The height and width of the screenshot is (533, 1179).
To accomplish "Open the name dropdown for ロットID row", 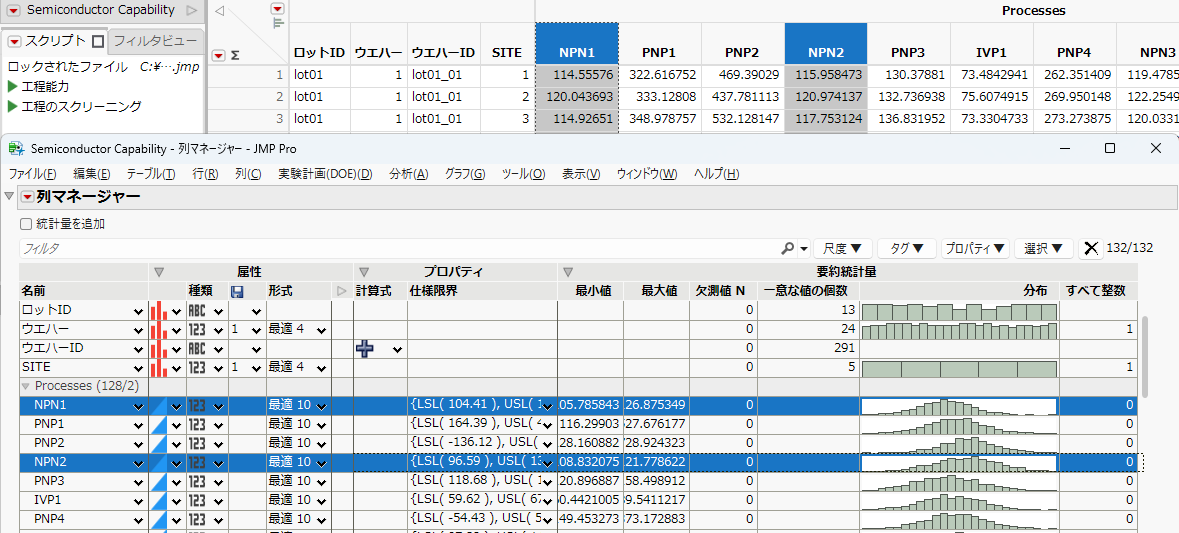I will pos(138,311).
